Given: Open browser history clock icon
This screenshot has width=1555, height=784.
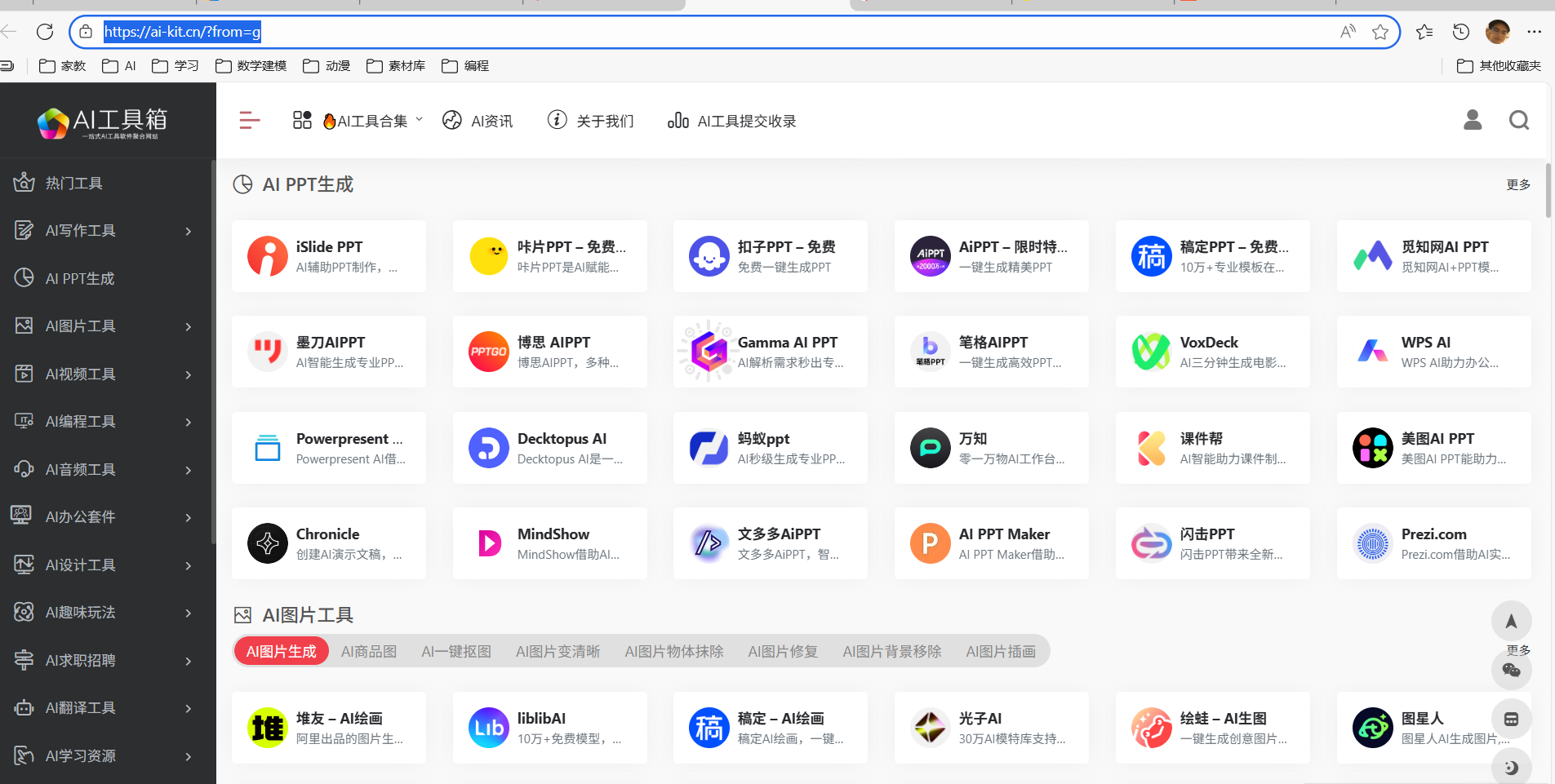Looking at the screenshot, I should pyautogui.click(x=1461, y=32).
